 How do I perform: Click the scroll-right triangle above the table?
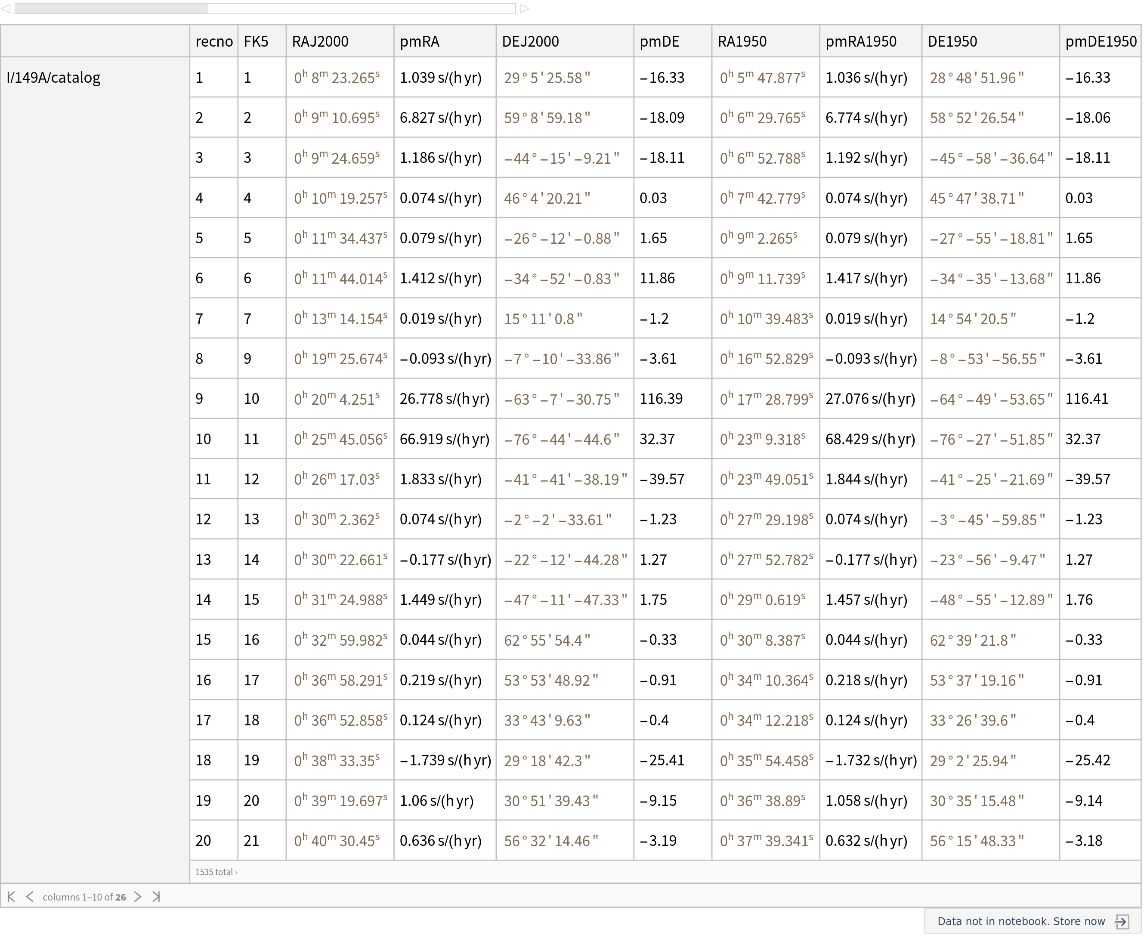coord(524,8)
